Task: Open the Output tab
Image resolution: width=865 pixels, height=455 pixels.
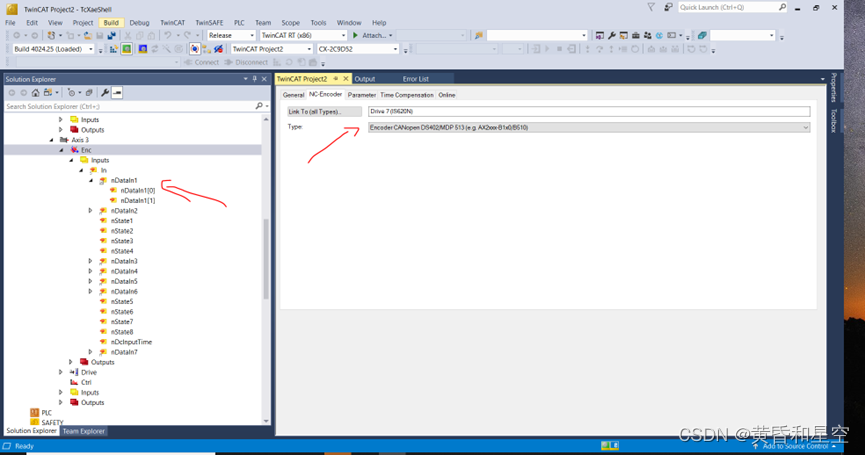Action: [365, 79]
